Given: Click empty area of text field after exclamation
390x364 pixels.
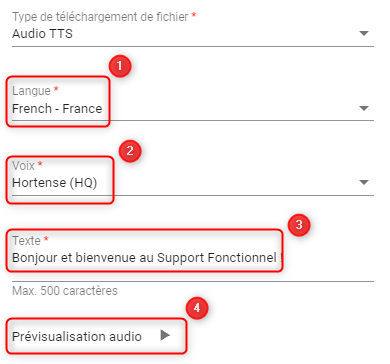Looking at the screenshot, I should click(328, 258).
